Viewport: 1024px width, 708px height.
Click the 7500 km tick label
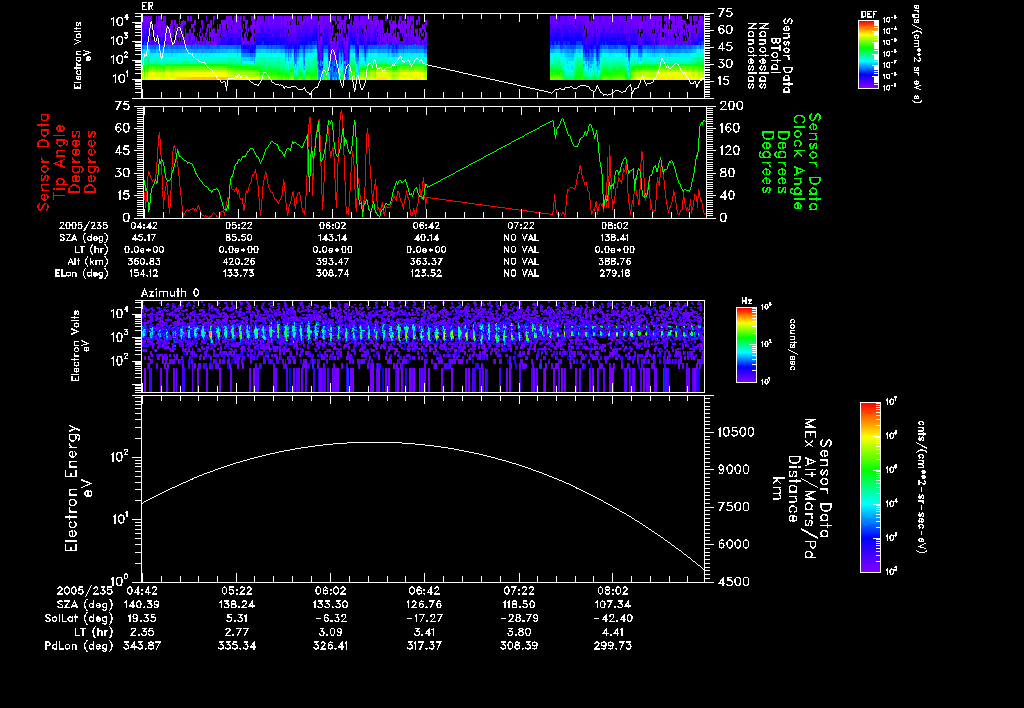coord(735,507)
